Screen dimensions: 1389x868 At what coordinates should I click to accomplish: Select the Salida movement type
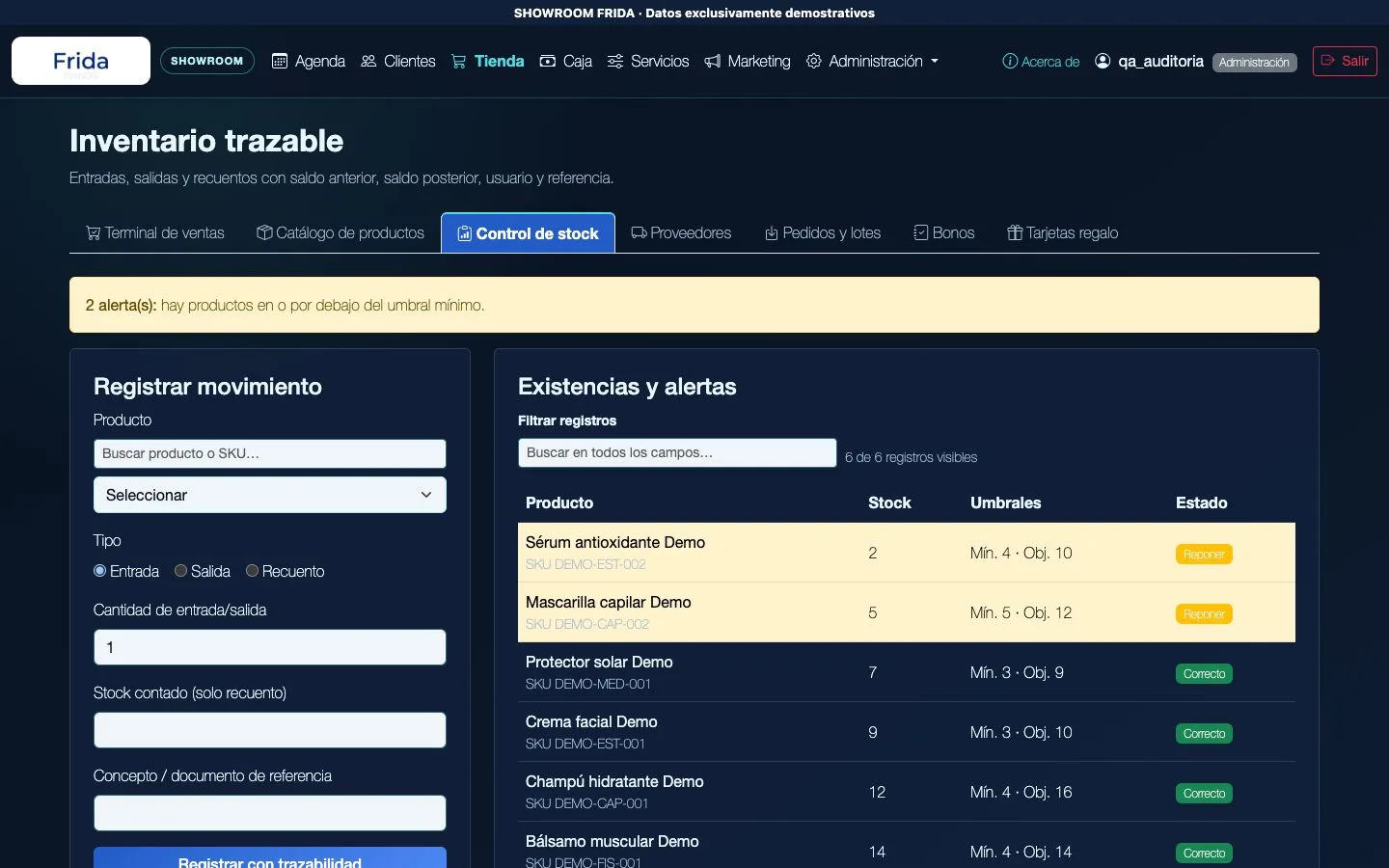(x=180, y=571)
